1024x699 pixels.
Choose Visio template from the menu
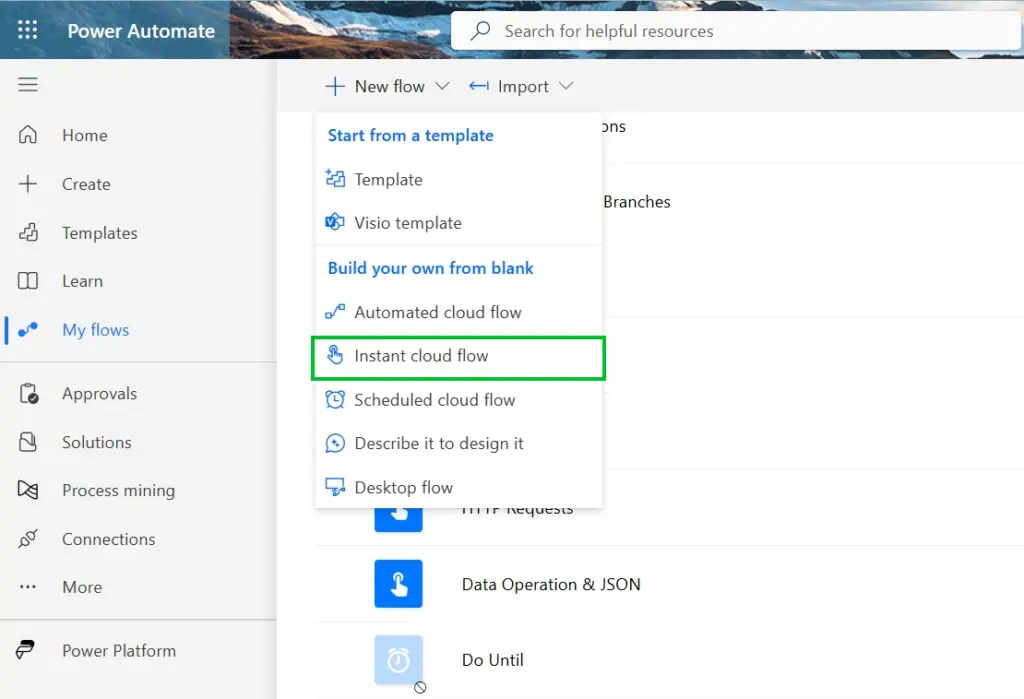click(458, 223)
